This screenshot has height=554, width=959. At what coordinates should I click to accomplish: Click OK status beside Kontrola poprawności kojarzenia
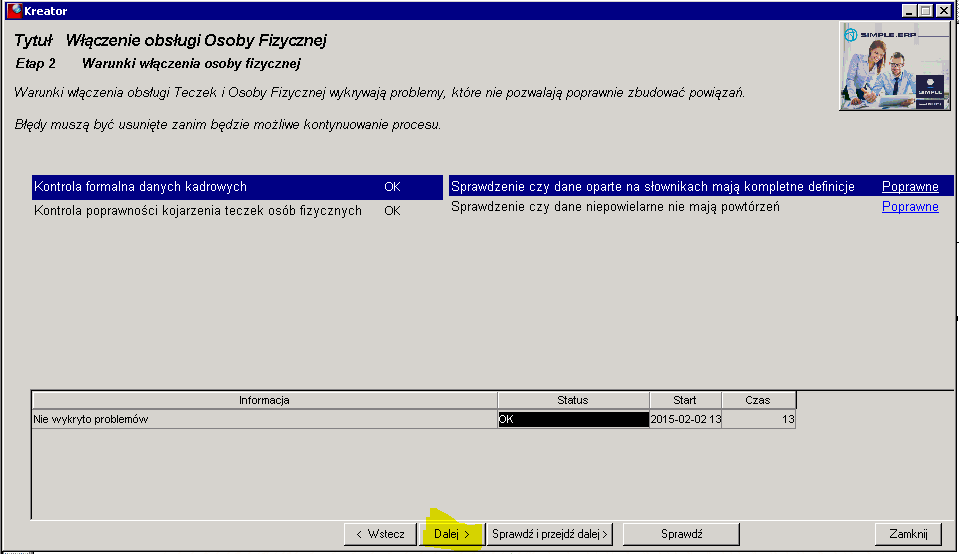[392, 211]
